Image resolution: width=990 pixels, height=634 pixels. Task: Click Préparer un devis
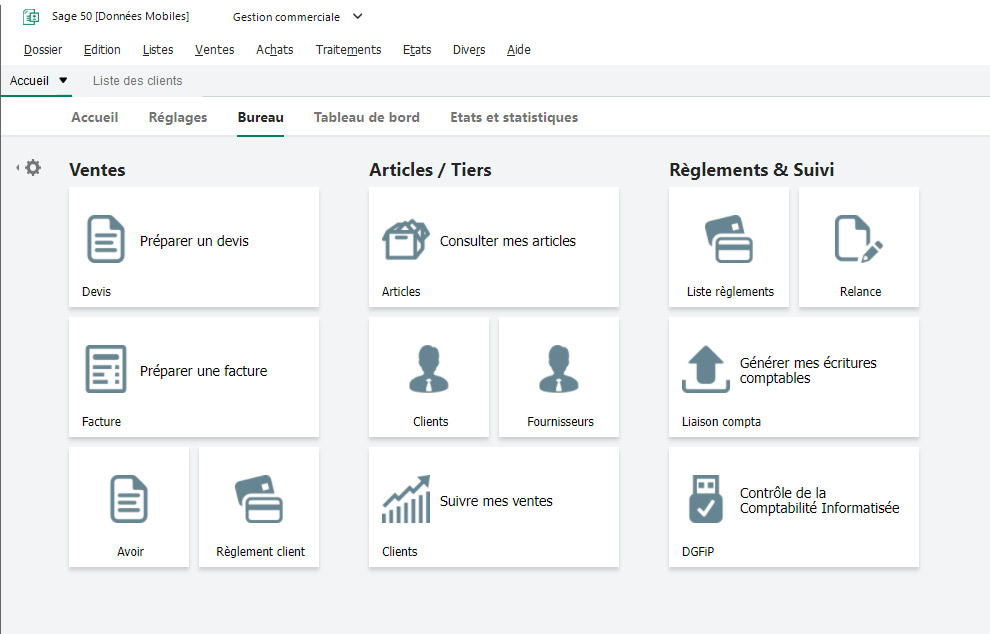pos(194,241)
